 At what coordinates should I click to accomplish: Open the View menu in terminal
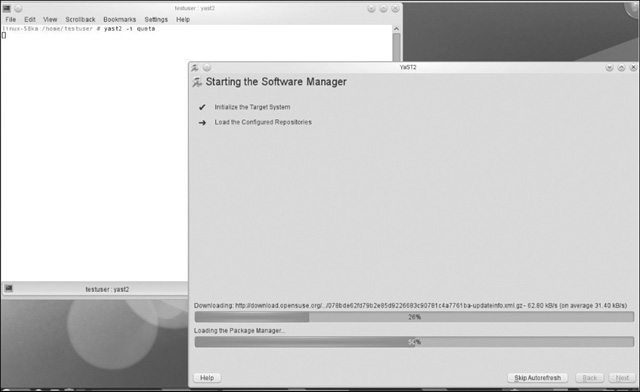tap(50, 19)
